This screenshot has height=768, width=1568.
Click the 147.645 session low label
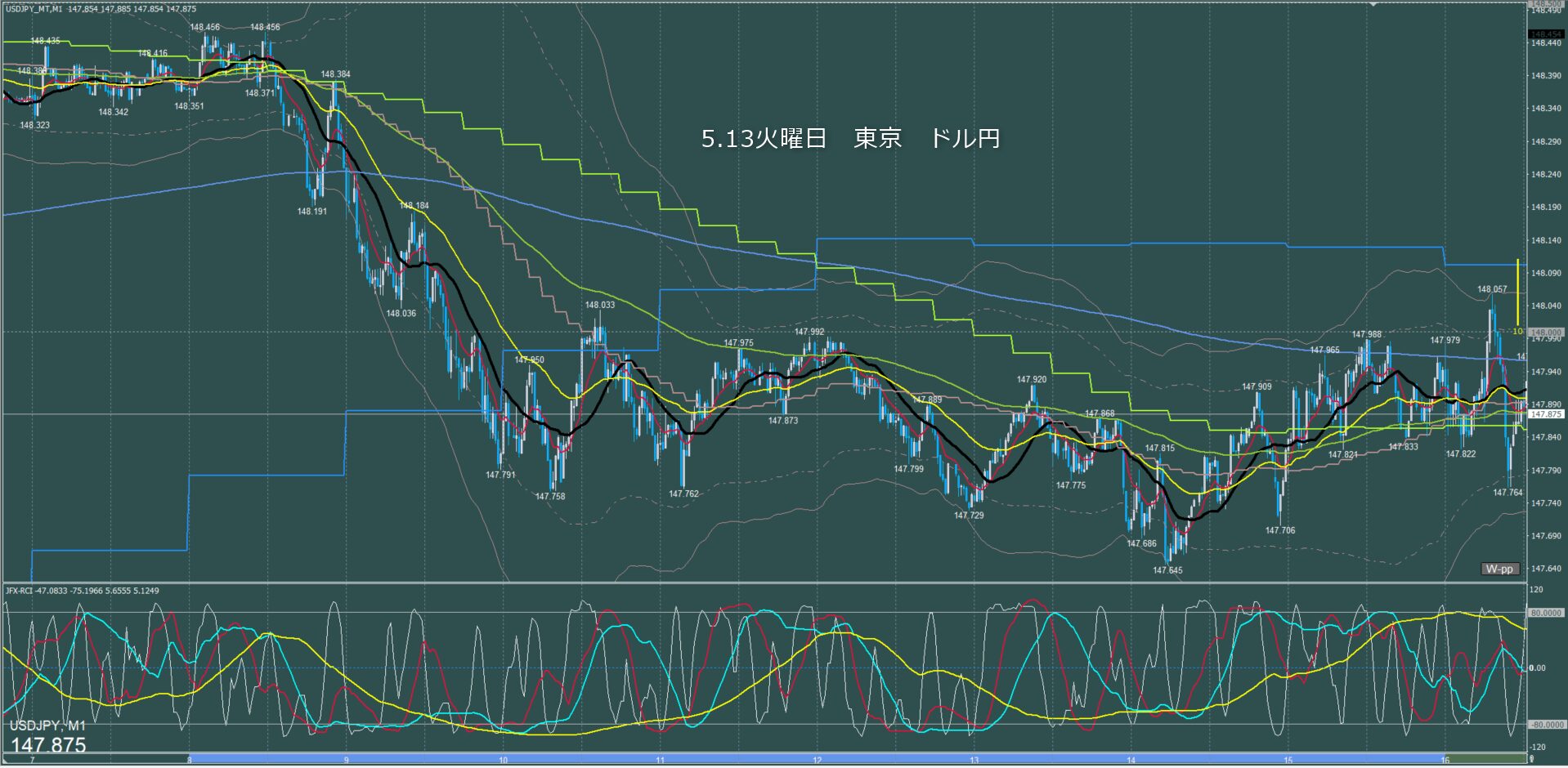[x=1167, y=571]
